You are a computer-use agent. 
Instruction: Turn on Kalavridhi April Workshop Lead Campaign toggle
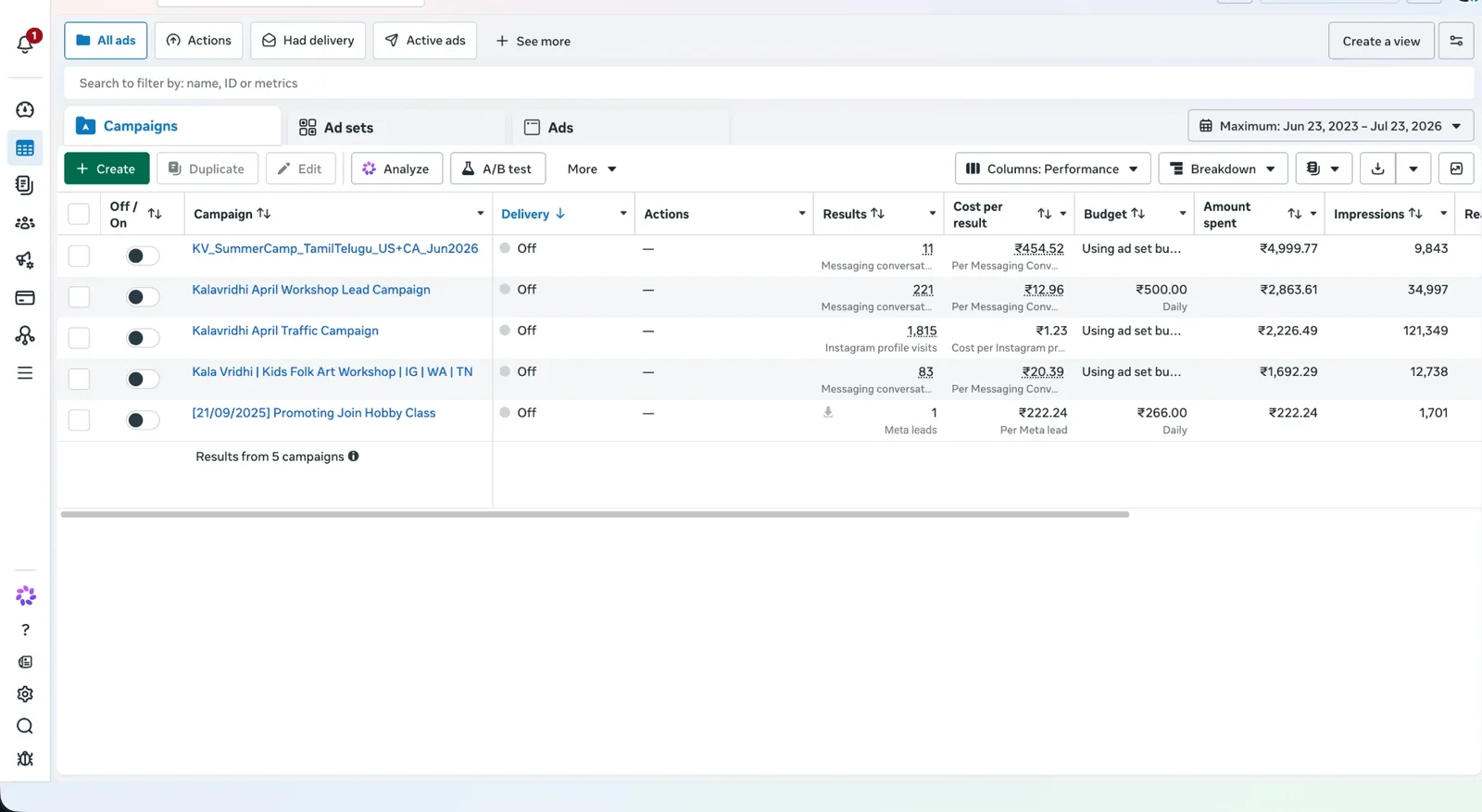tap(142, 297)
